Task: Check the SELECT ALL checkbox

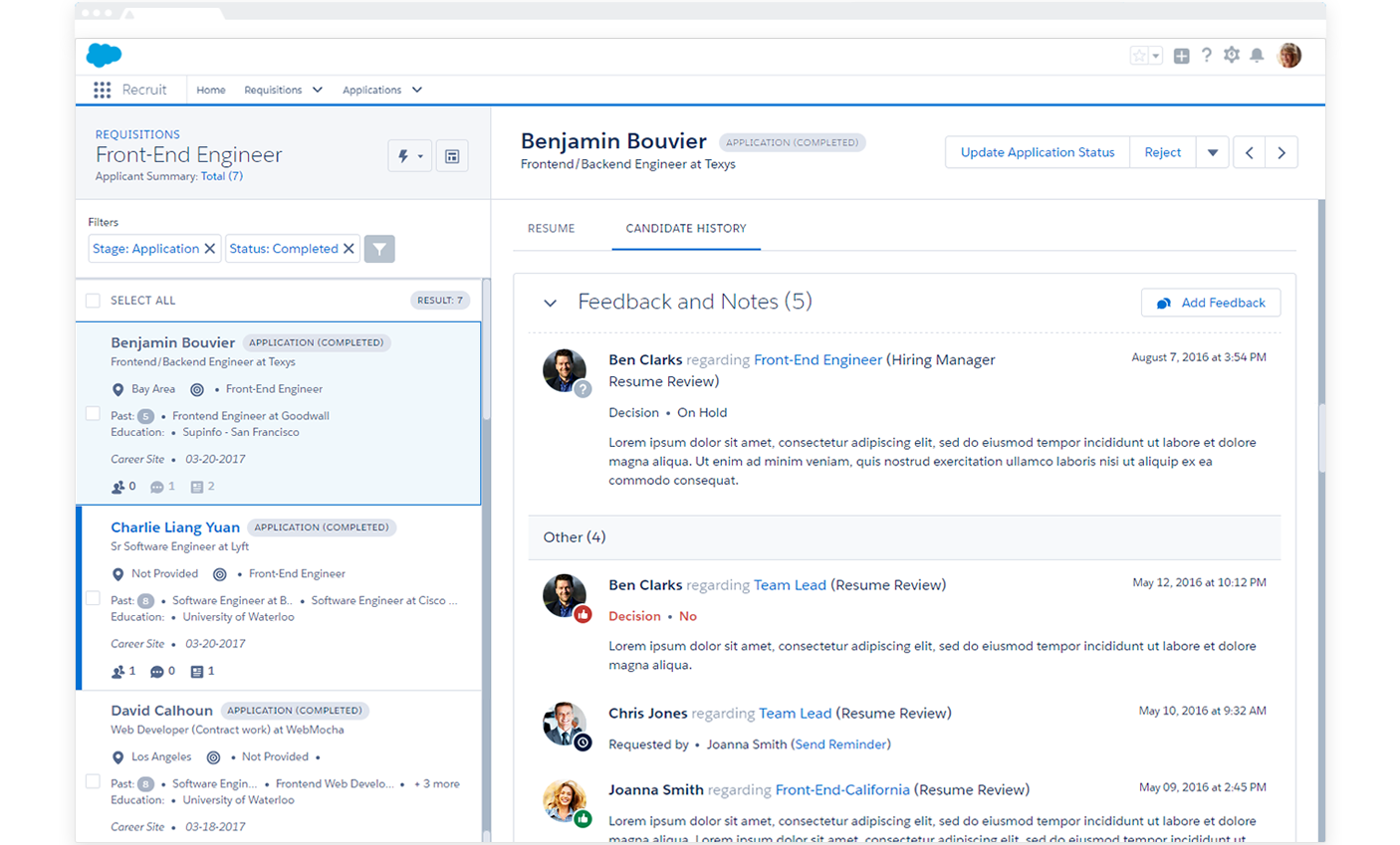Action: pyautogui.click(x=93, y=301)
